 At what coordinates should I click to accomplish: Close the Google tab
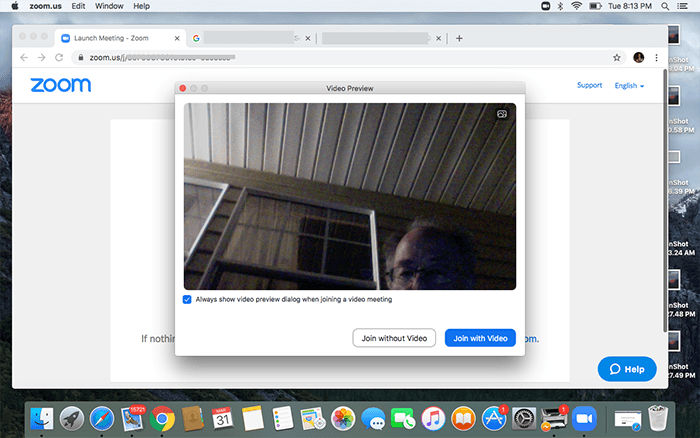coord(308,38)
